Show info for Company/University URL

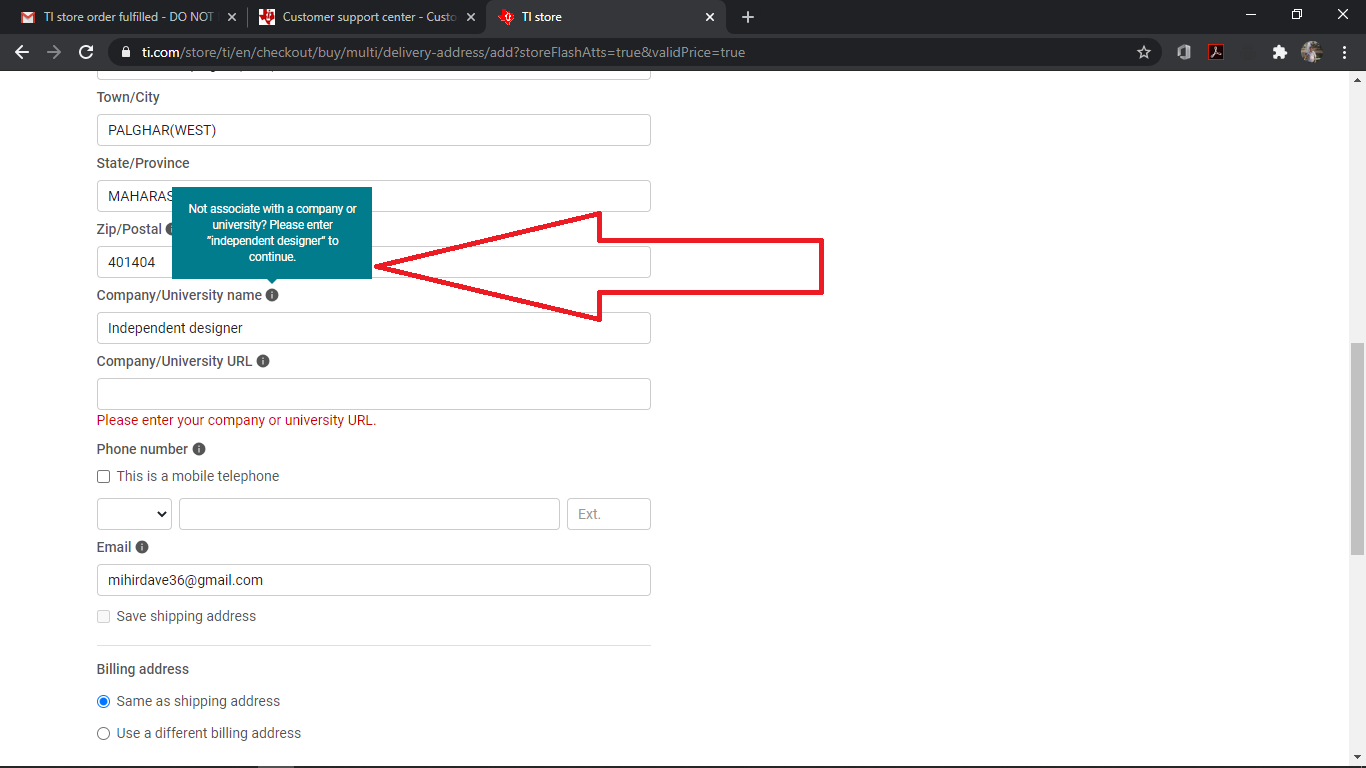tap(263, 361)
